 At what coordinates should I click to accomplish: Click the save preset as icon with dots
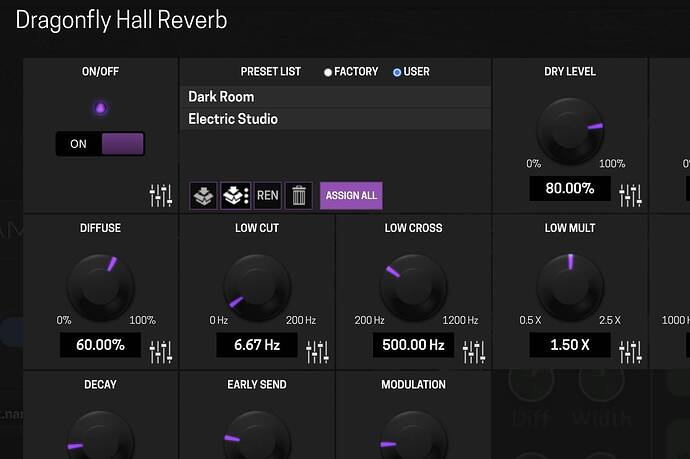(235, 195)
